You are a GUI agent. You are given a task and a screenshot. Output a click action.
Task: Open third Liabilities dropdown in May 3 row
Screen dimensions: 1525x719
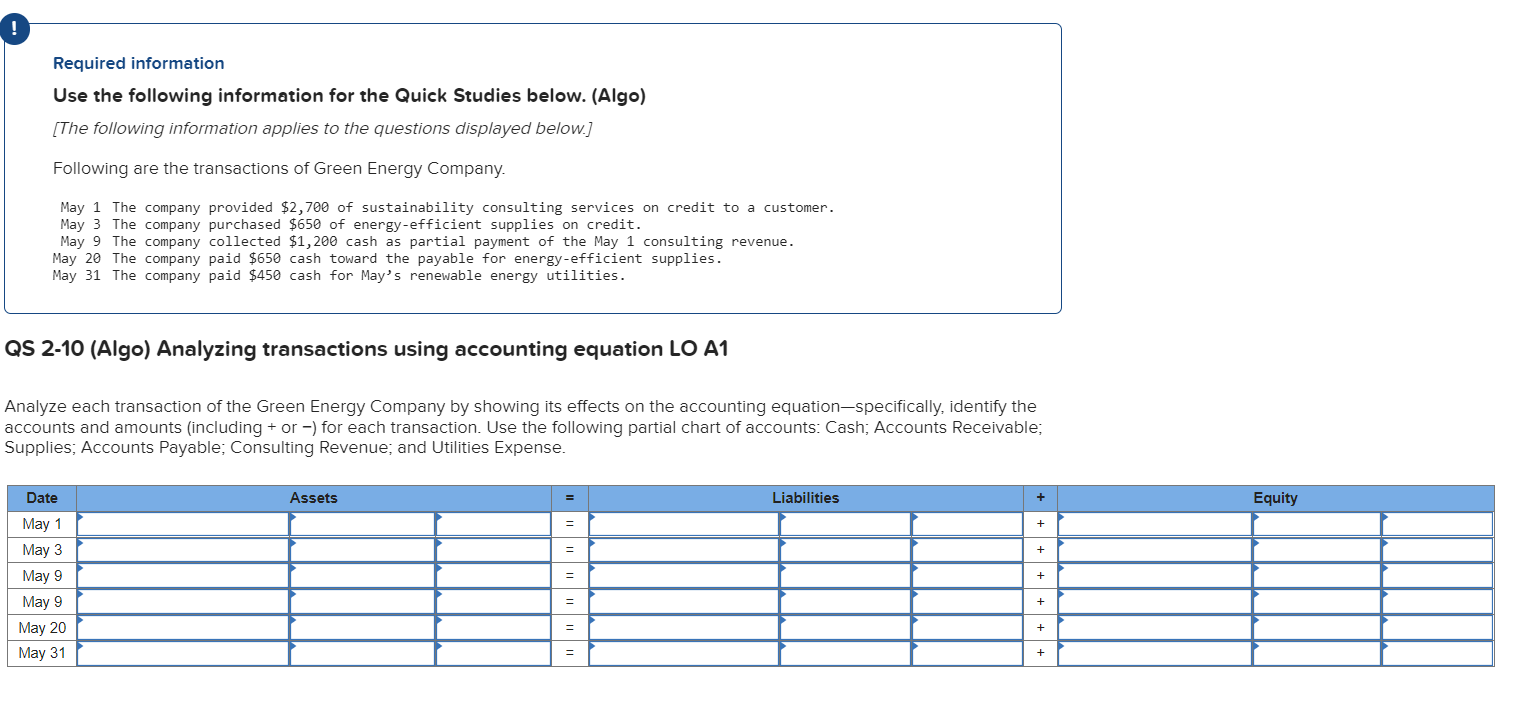pos(966,550)
